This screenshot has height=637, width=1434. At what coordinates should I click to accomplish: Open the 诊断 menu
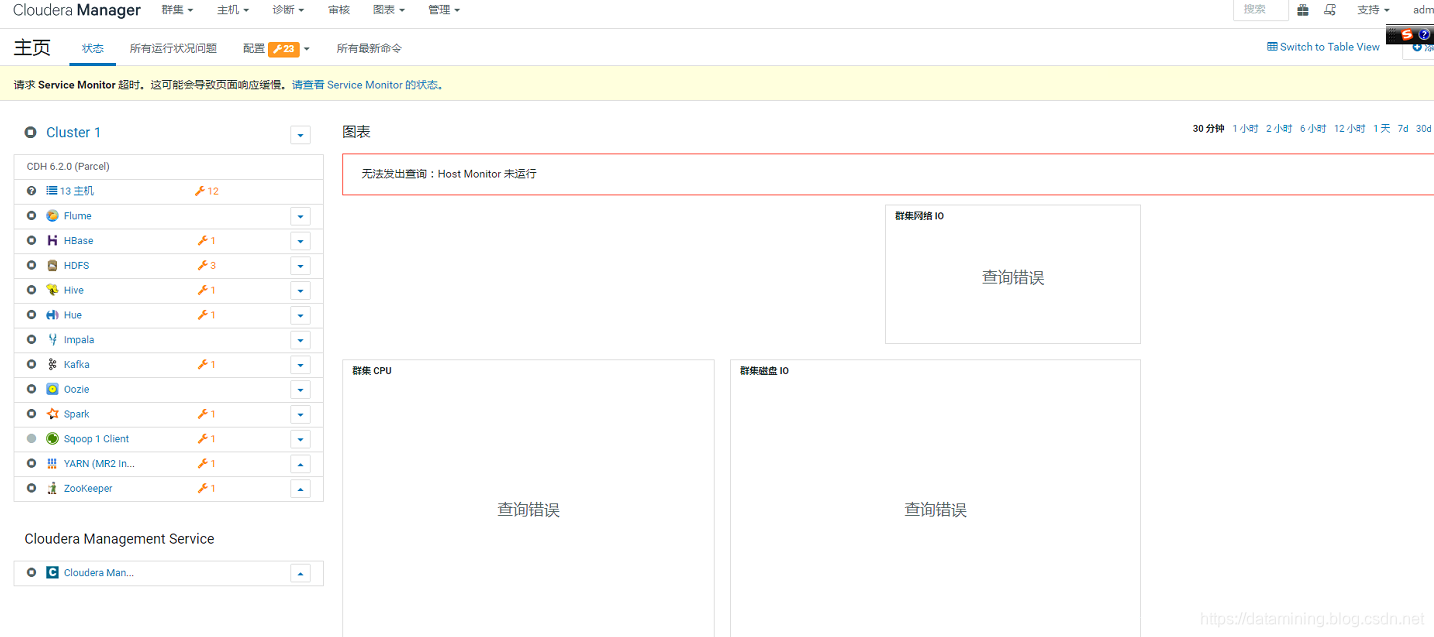pos(288,10)
